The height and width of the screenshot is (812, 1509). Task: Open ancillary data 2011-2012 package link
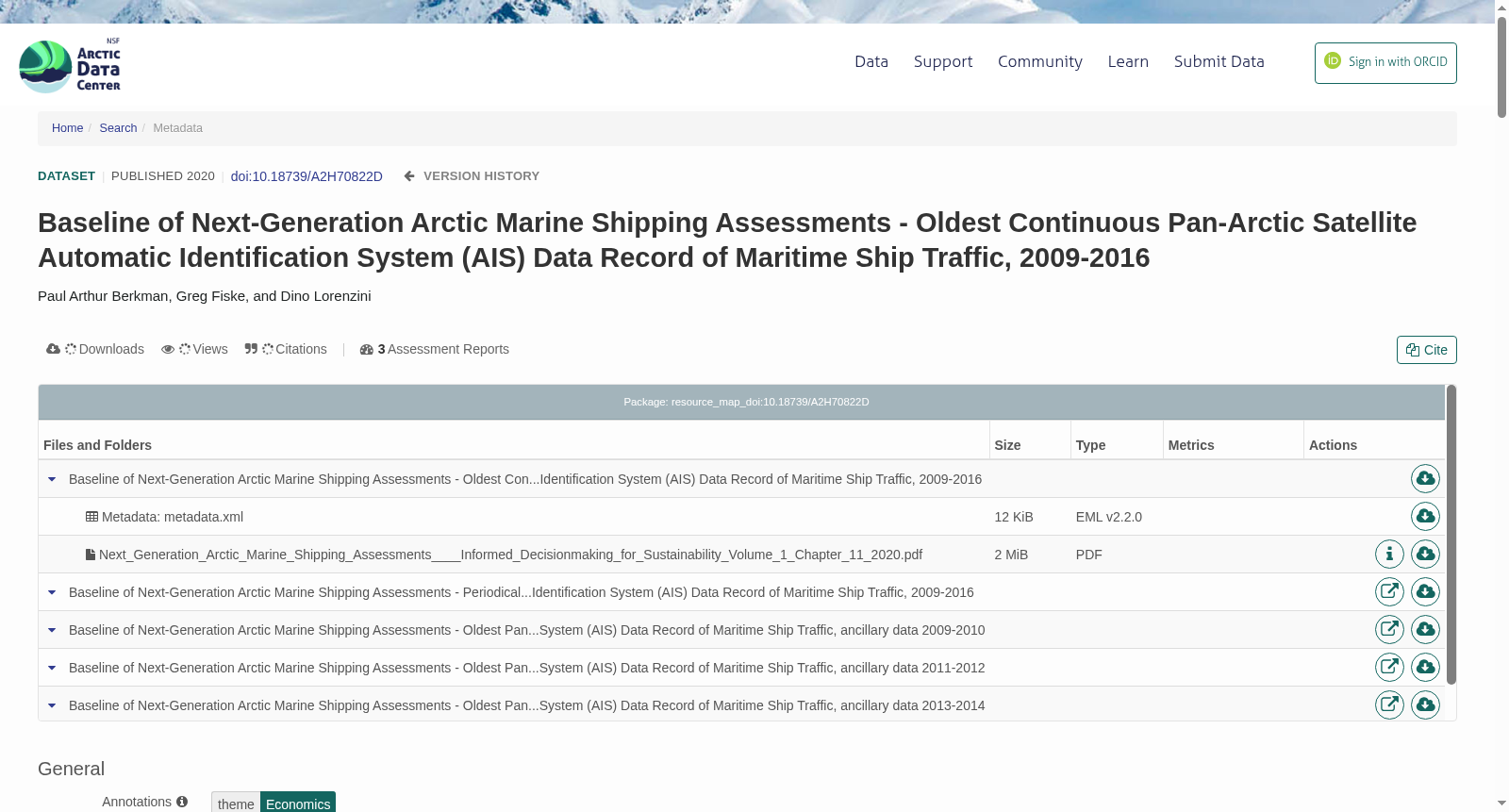[x=1389, y=668]
